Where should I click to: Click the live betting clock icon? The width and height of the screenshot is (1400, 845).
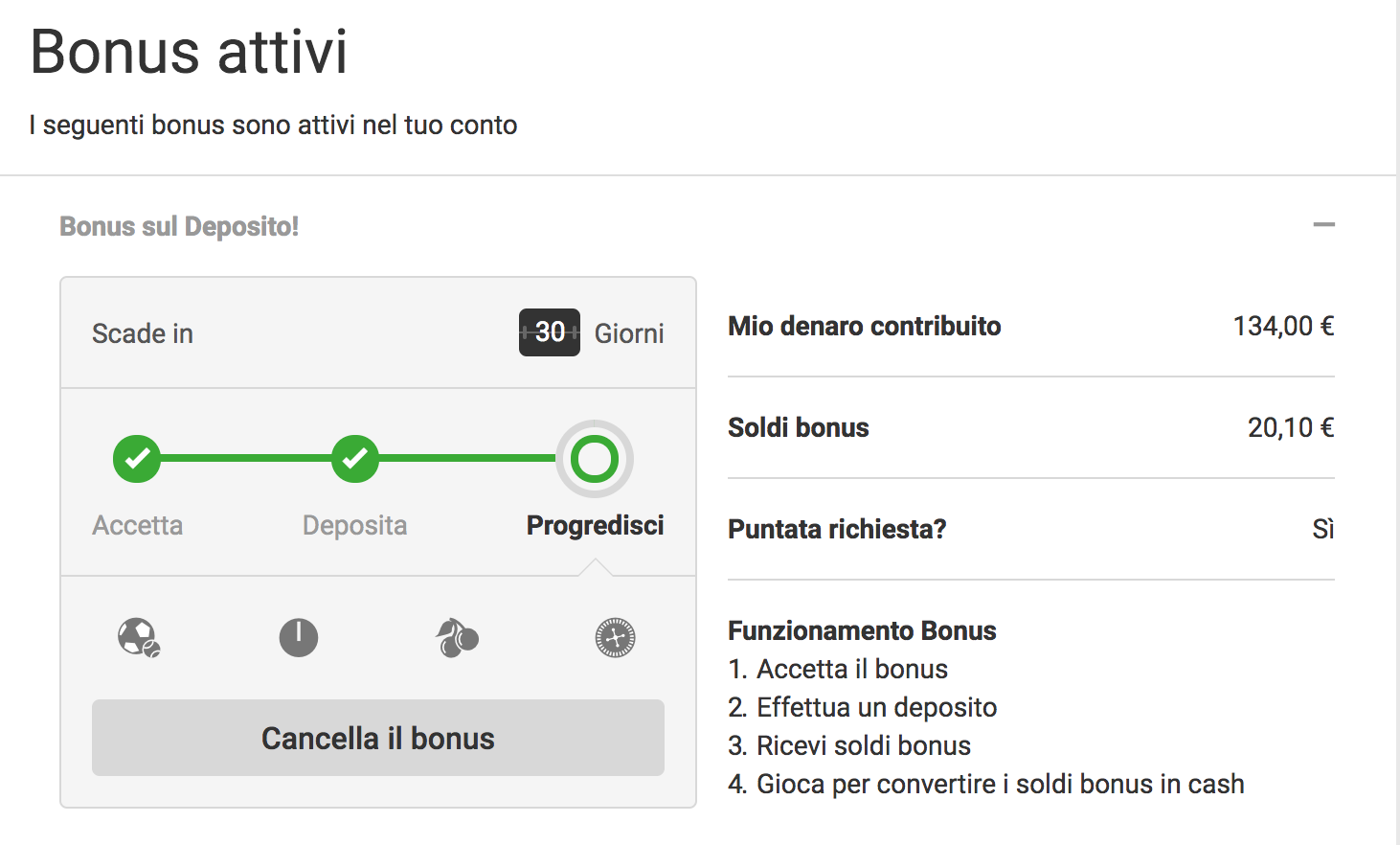pos(299,637)
